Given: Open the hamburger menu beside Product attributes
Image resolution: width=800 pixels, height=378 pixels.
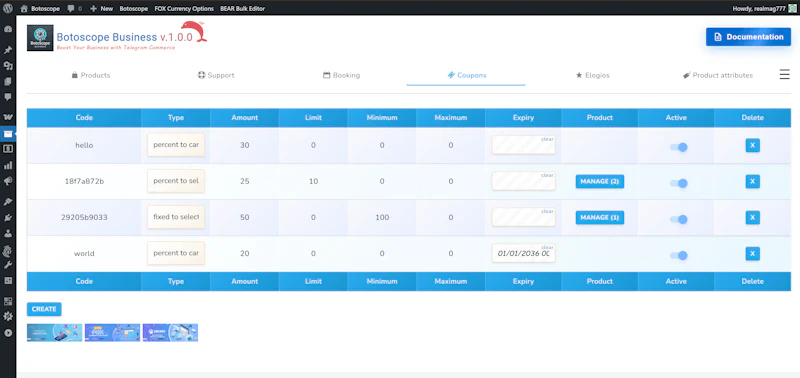Looking at the screenshot, I should [784, 74].
